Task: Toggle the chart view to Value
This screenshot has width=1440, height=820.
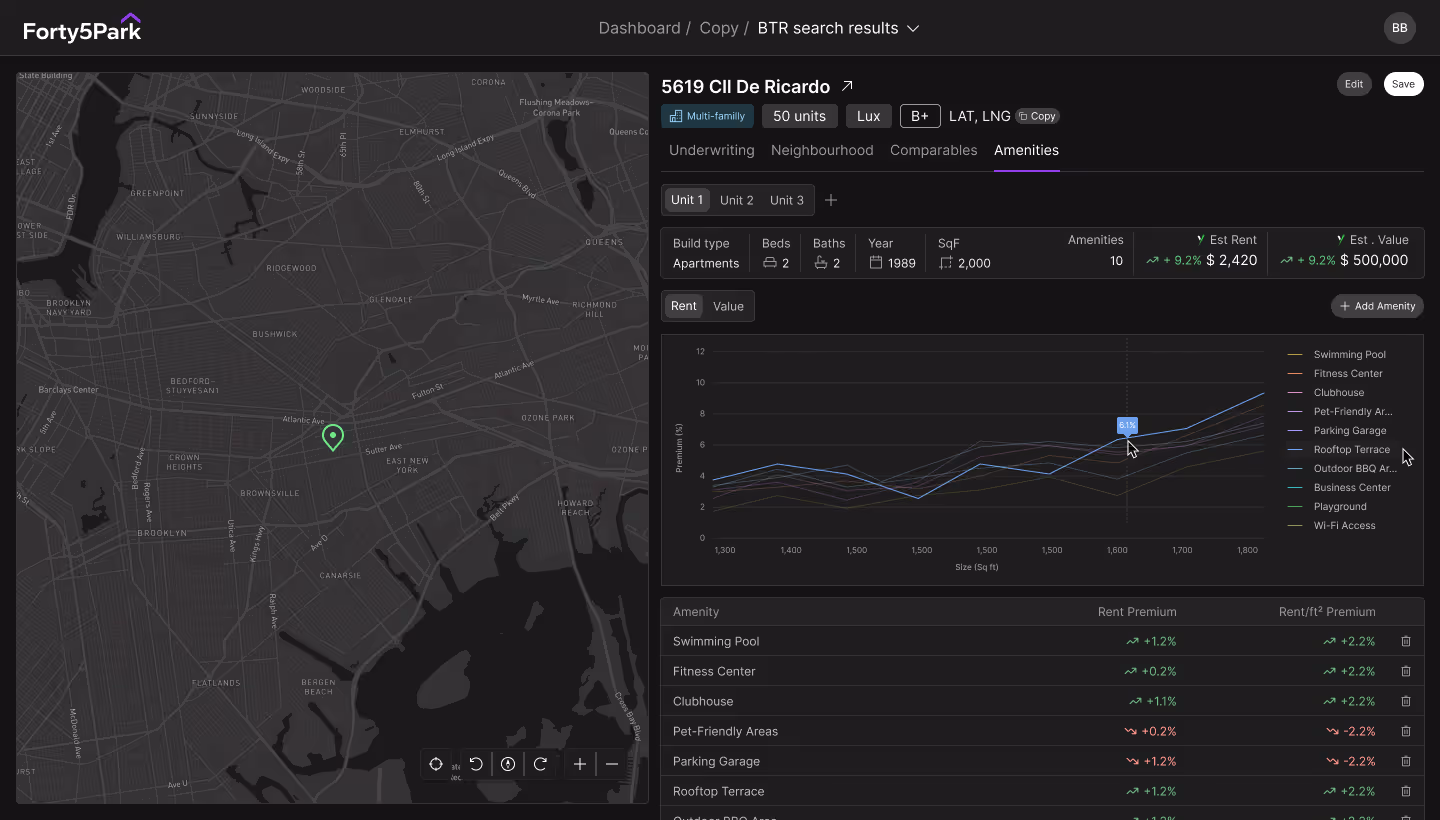Action: click(x=728, y=306)
